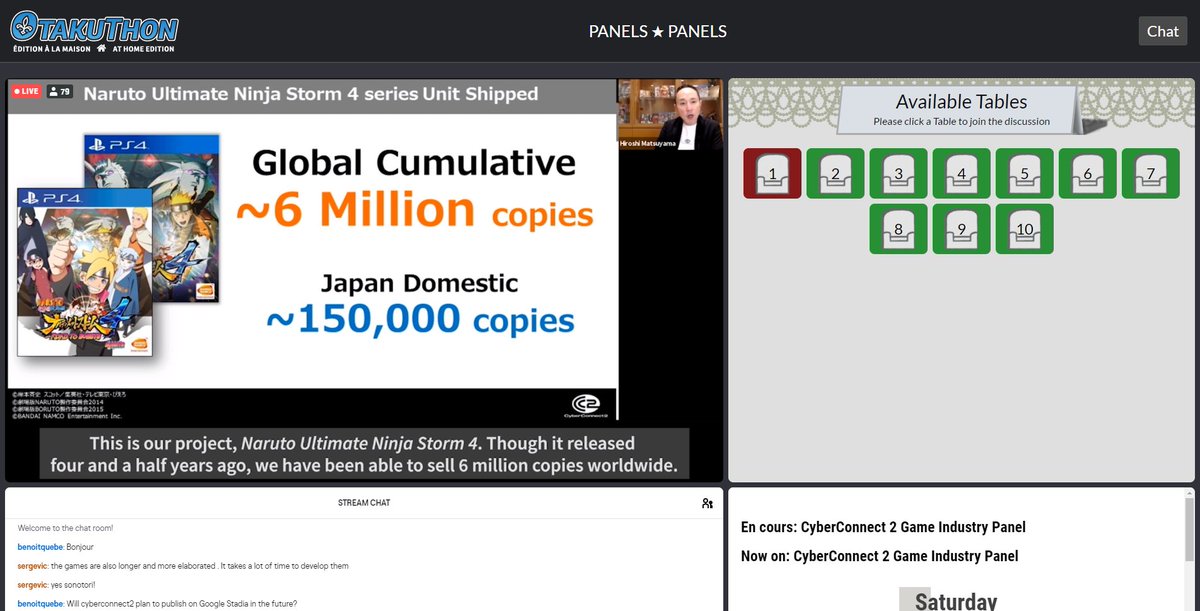Click the stream subtitle caption text
1200x611 pixels.
click(x=364, y=455)
